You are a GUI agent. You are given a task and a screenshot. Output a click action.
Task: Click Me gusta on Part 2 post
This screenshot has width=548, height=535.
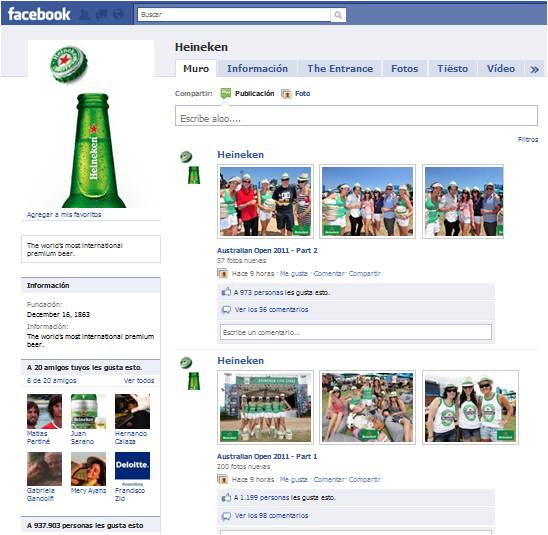click(x=294, y=274)
